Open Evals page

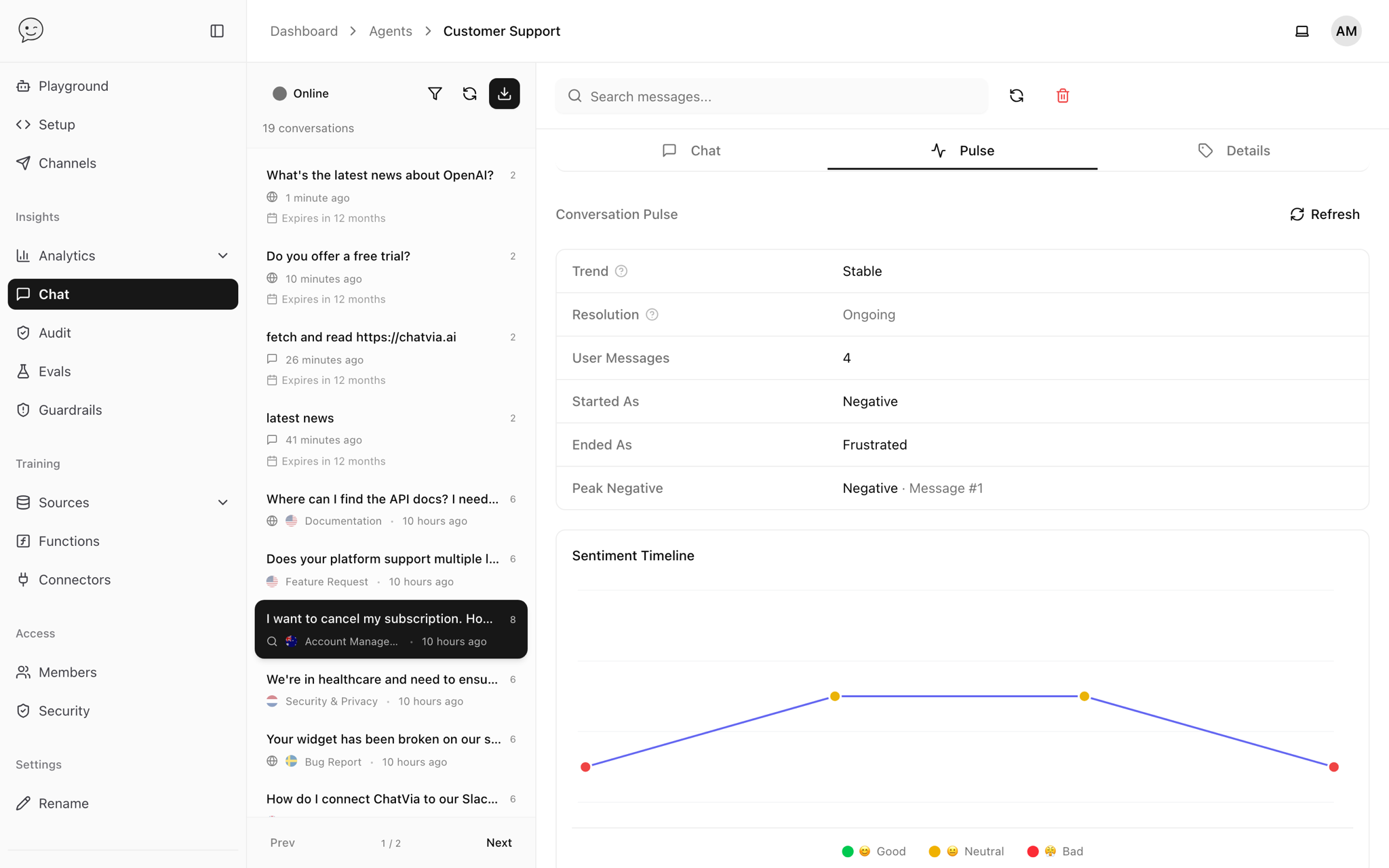123,372
